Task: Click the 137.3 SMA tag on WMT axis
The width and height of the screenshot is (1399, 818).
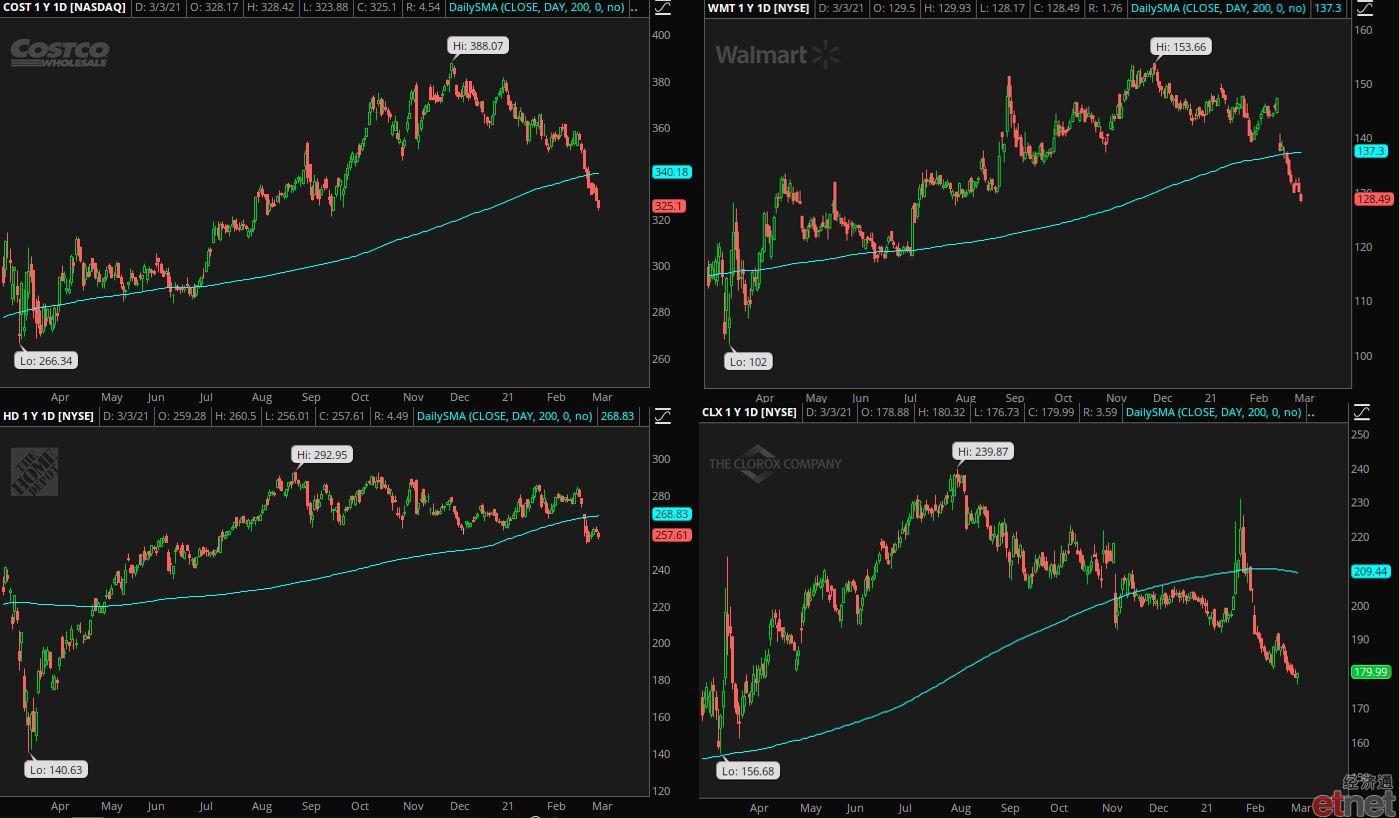Action: coord(1370,151)
